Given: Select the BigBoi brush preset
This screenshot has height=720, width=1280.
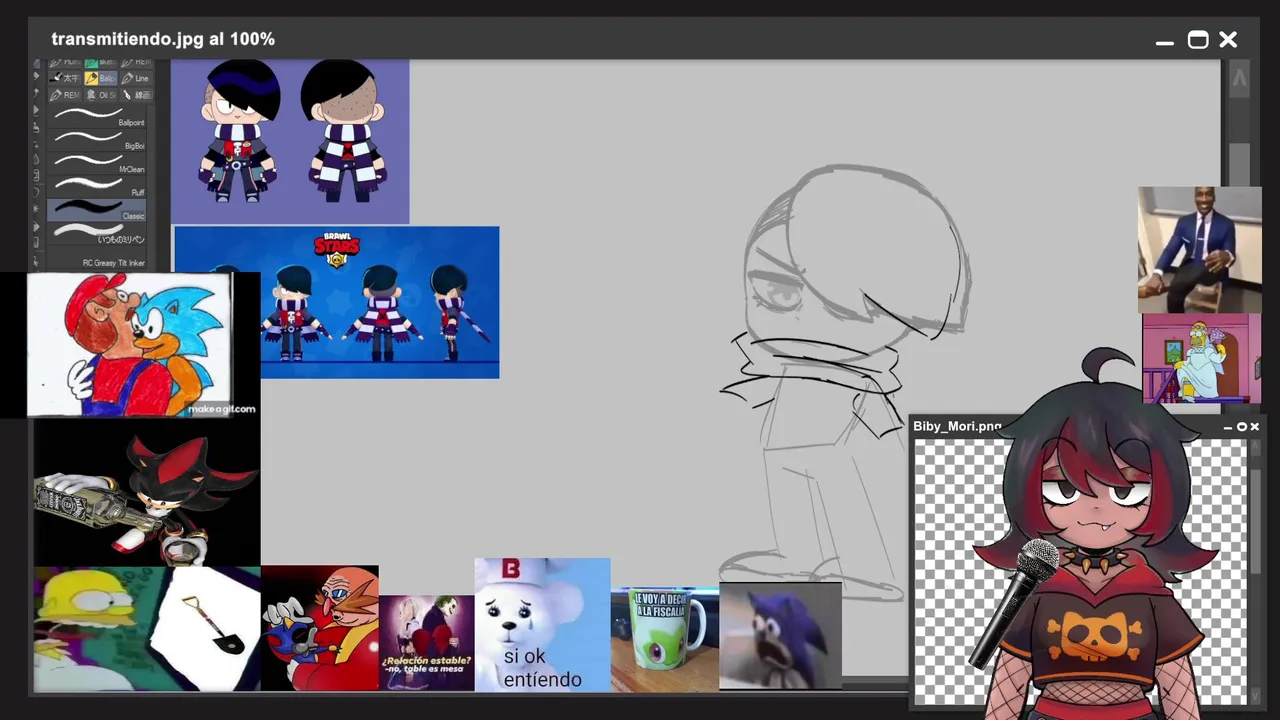Looking at the screenshot, I should (97, 138).
